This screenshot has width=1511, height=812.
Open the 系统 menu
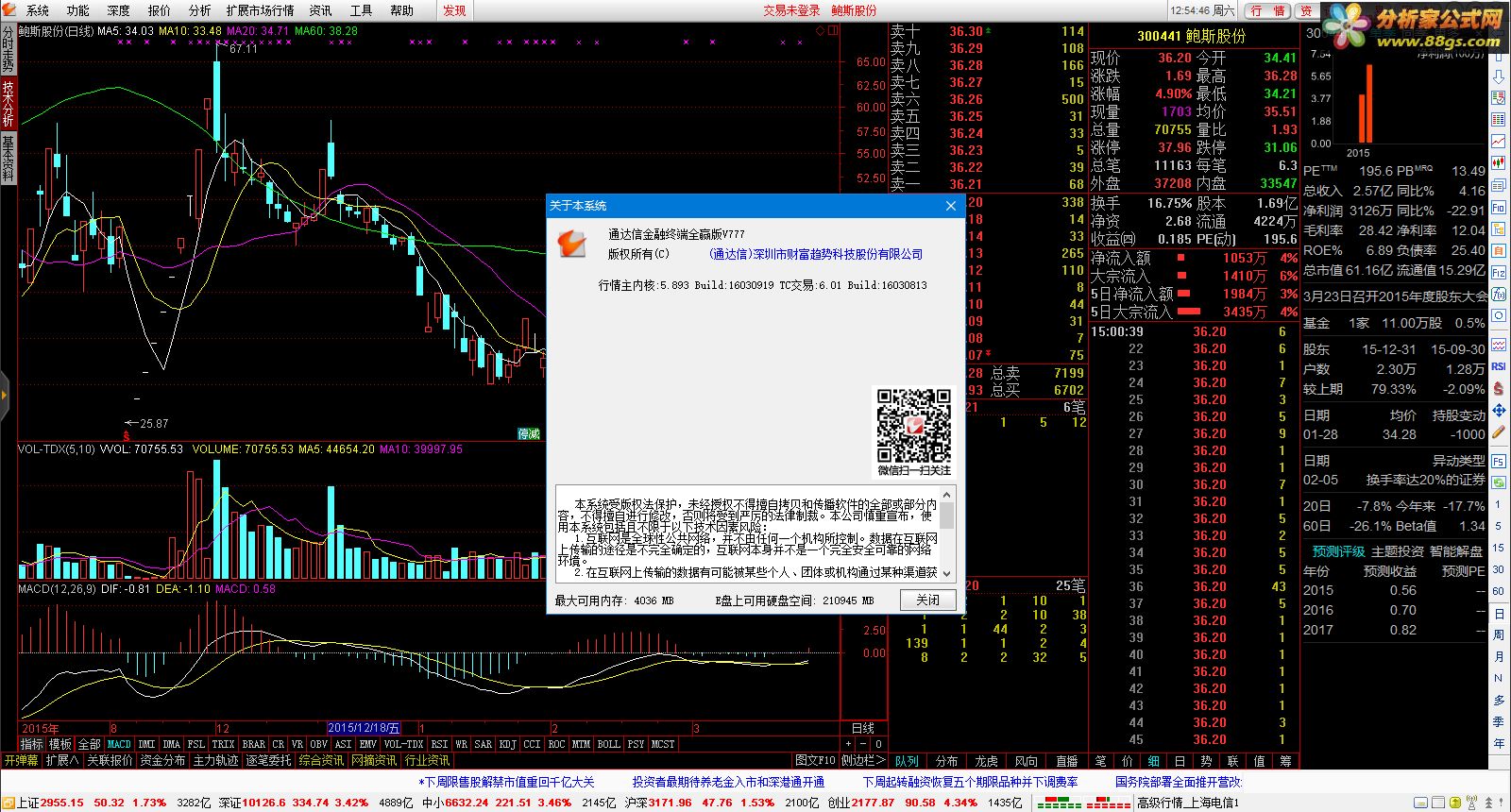coord(38,10)
